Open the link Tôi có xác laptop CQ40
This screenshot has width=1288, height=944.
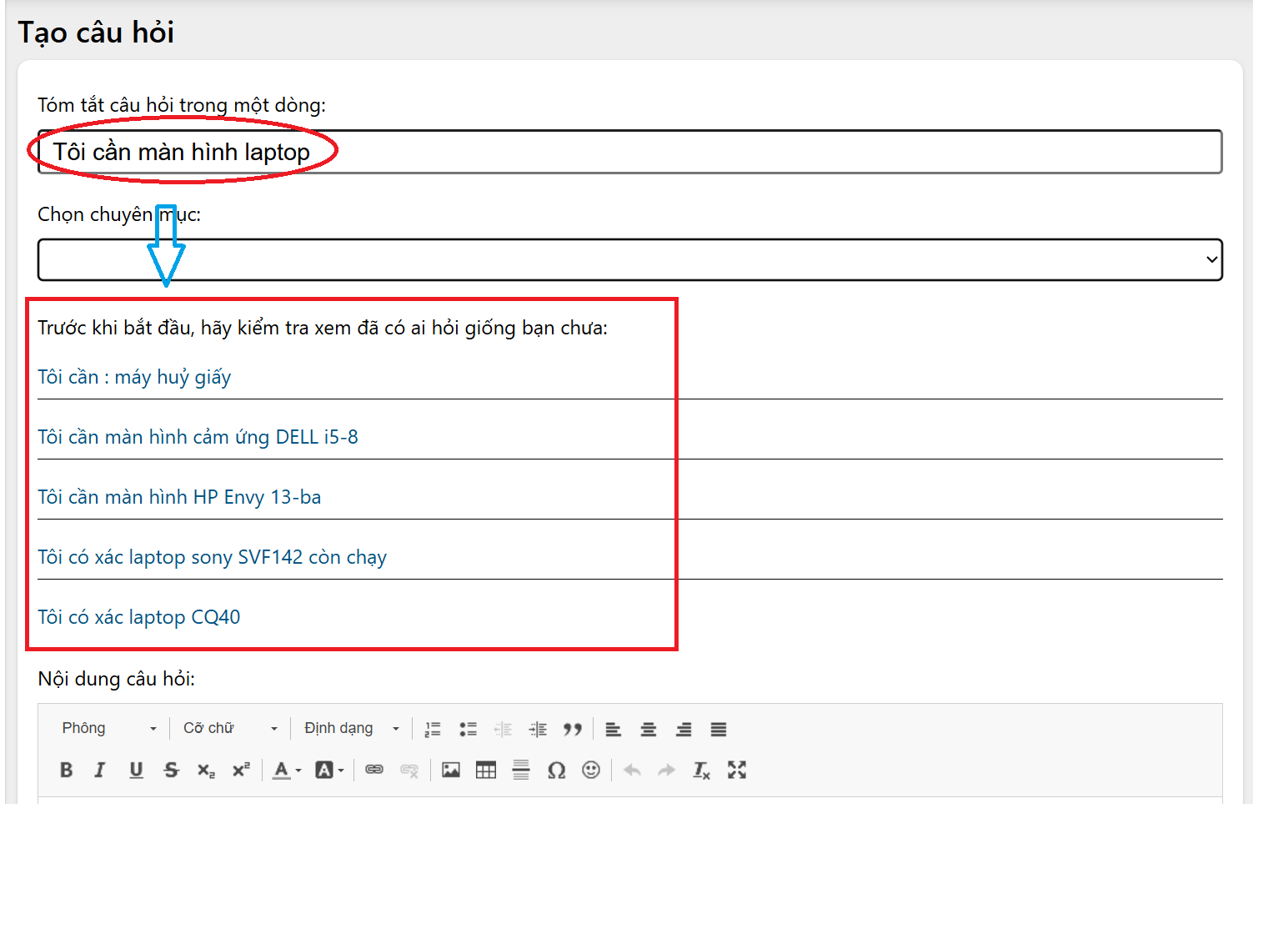tap(139, 617)
